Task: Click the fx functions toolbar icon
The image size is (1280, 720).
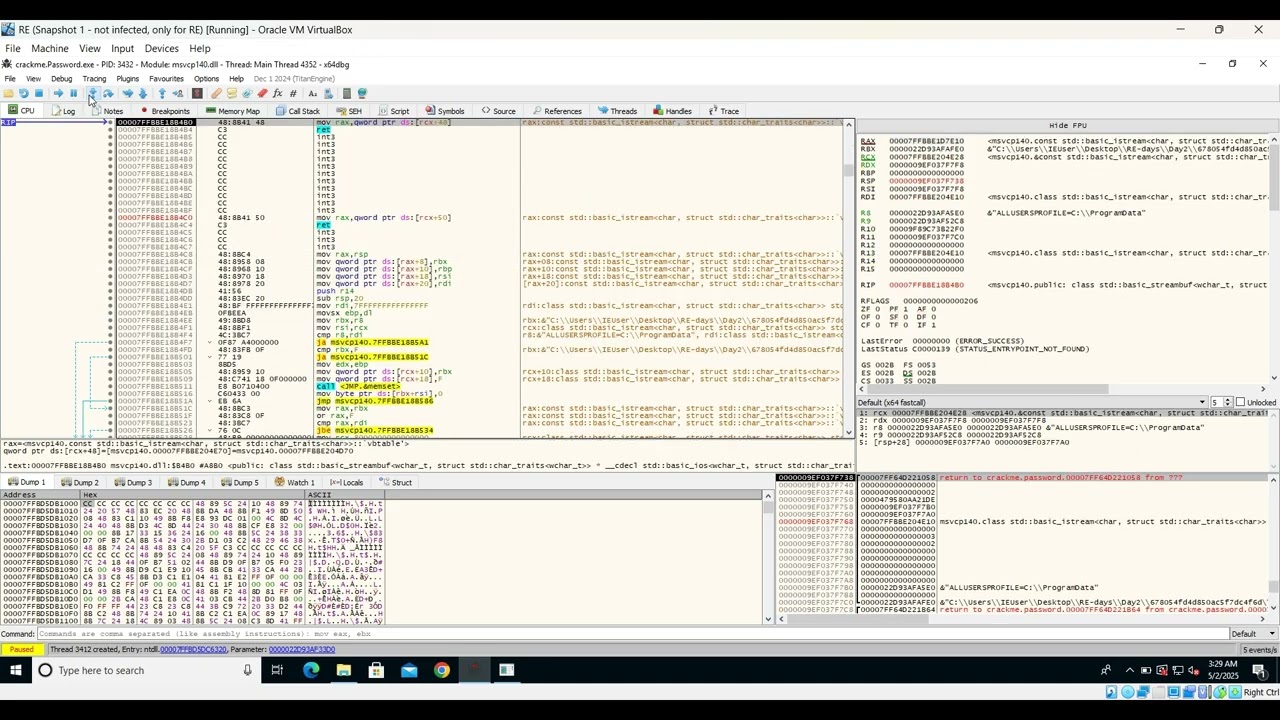Action: [277, 94]
